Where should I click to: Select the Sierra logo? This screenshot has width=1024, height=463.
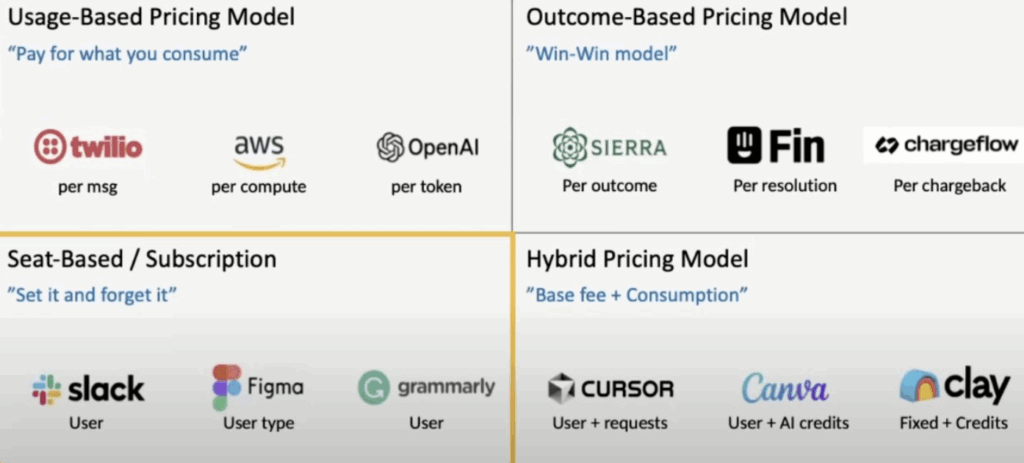pos(609,147)
